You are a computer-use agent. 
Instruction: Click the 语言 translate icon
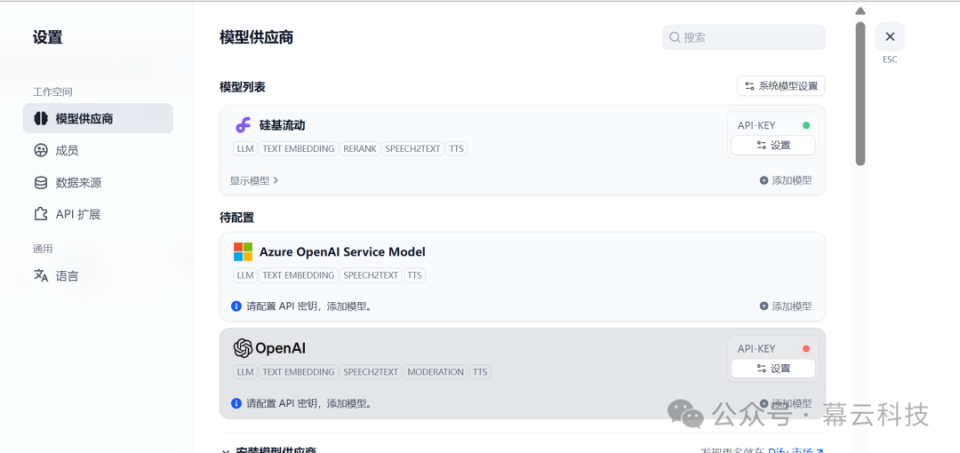(41, 276)
